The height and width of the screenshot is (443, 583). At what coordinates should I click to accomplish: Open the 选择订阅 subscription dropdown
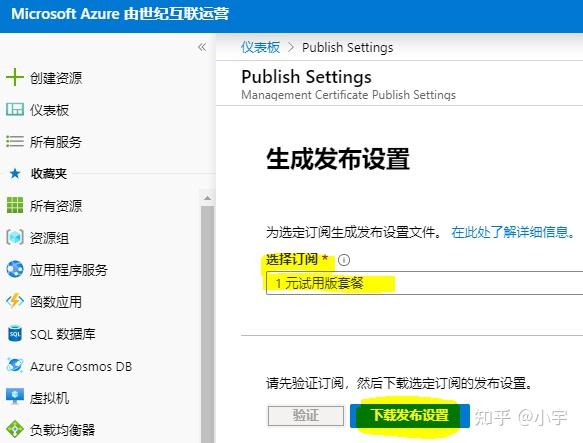point(425,283)
